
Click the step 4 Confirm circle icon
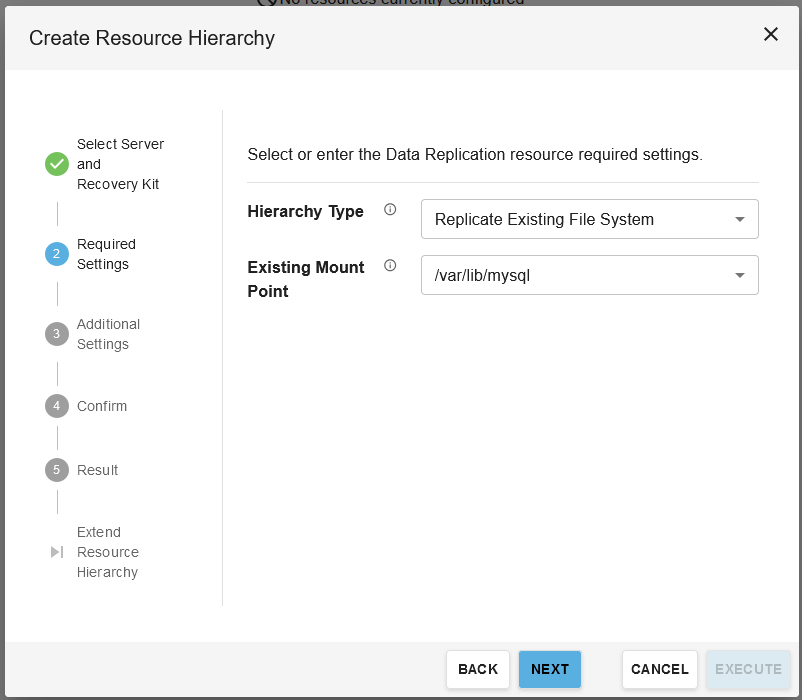coord(57,406)
